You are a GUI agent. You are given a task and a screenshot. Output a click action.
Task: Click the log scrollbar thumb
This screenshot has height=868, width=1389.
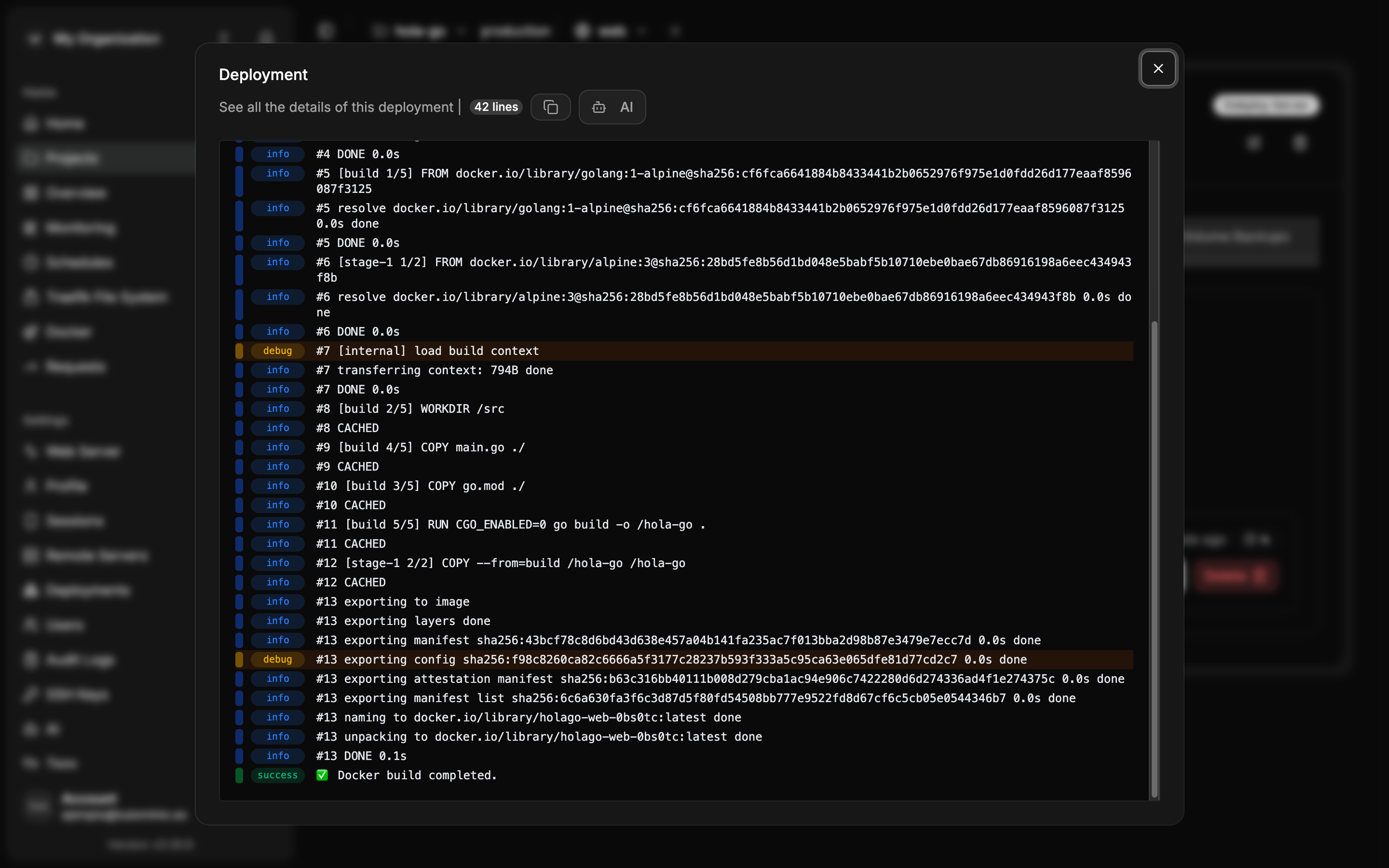pos(1154,560)
